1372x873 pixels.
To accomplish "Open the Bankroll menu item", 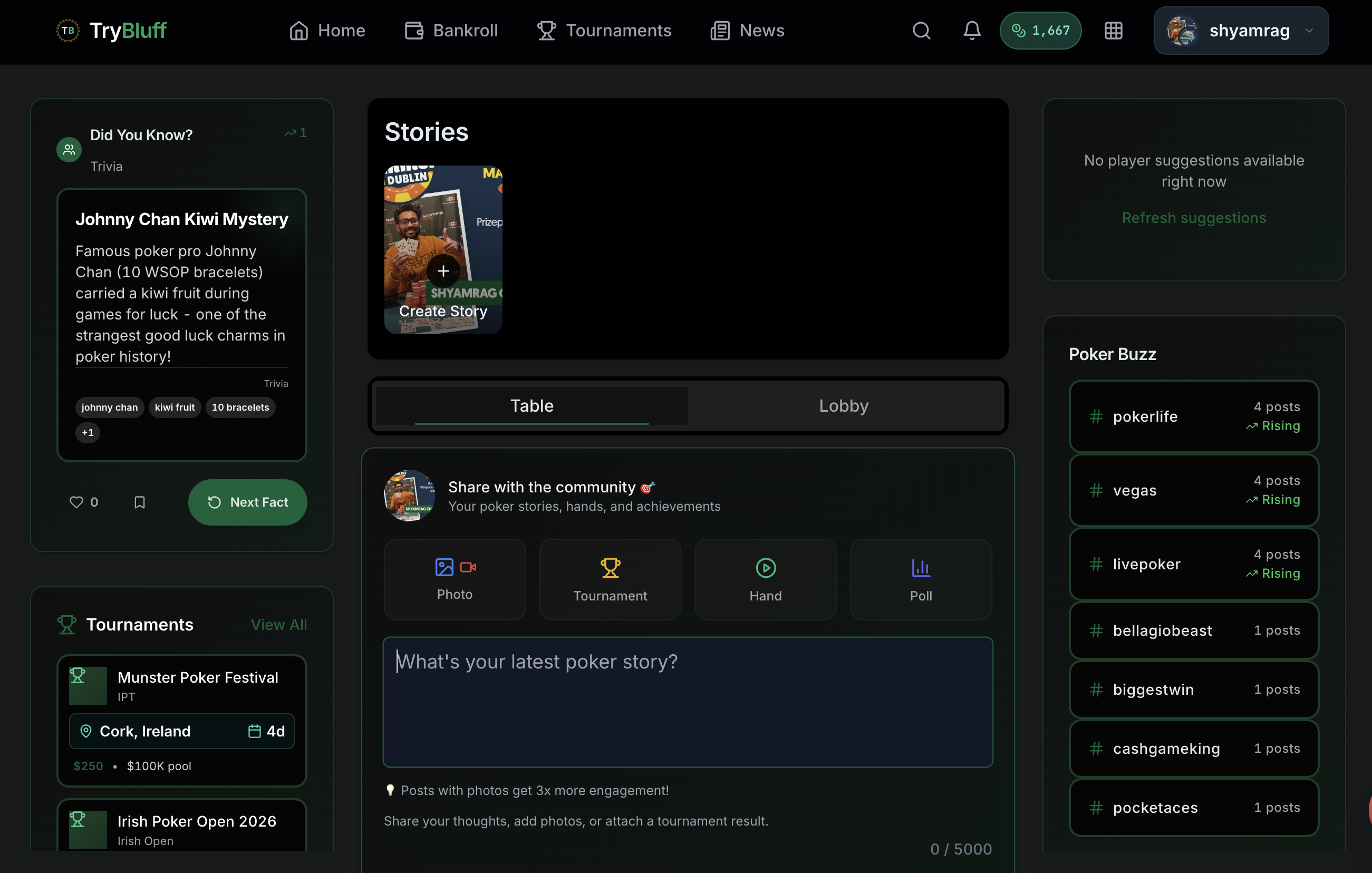I will click(451, 31).
